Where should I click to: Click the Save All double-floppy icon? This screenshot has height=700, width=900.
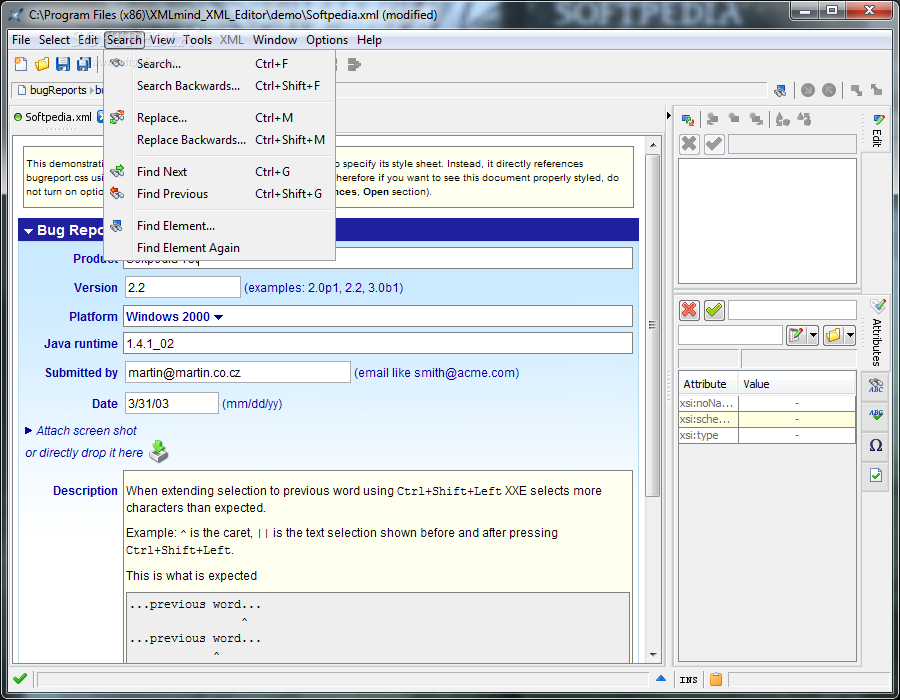coord(84,64)
